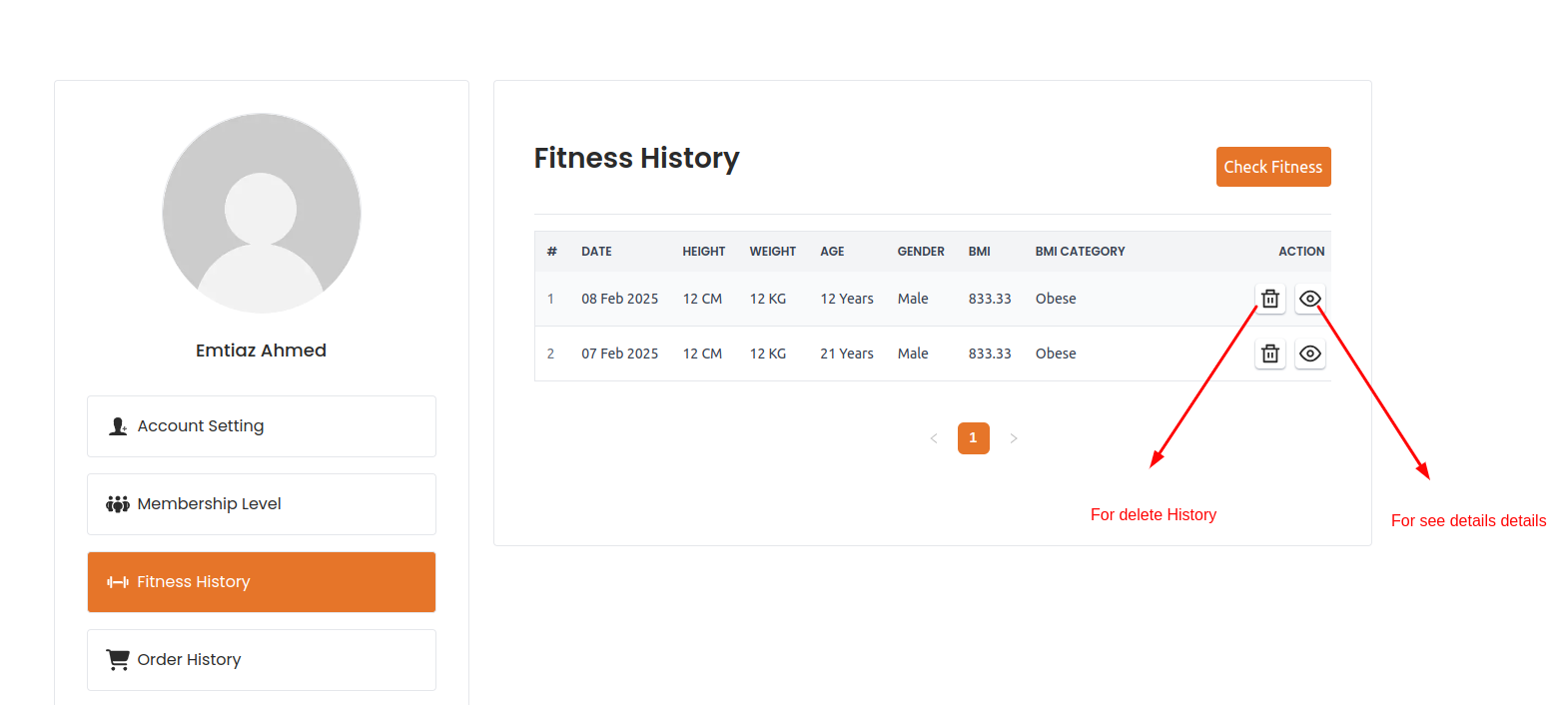Screen dimensions: 1568x705
Task: Click the Obese value in the first row
Action: coord(1055,299)
